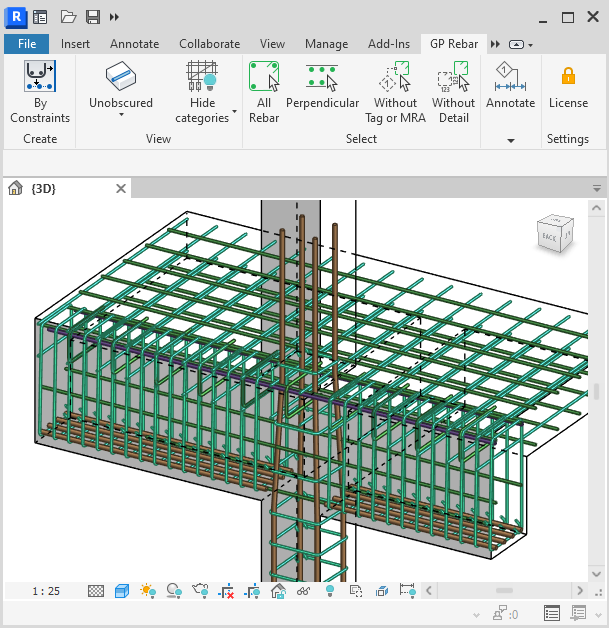The height and width of the screenshot is (628, 609).
Task: Toggle Show Crop Region icon
Action: (252, 592)
